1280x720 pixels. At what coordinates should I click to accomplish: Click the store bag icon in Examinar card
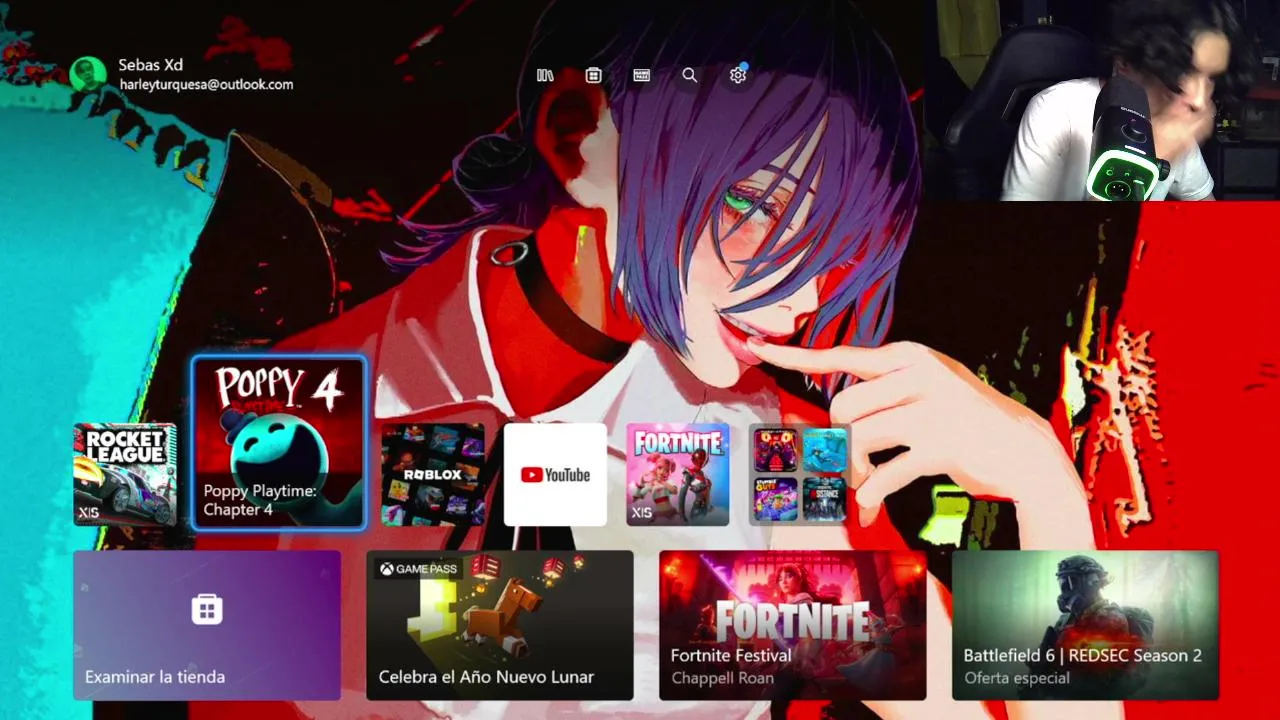pos(207,609)
